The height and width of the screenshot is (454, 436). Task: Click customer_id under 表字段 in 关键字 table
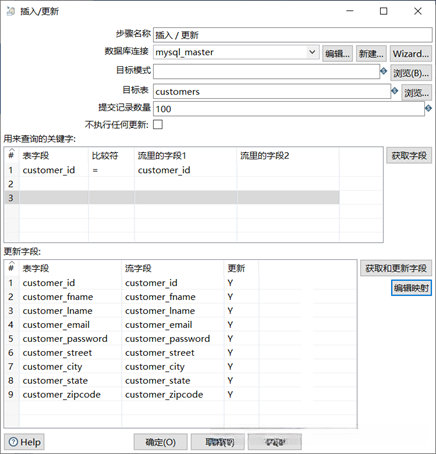[49, 170]
